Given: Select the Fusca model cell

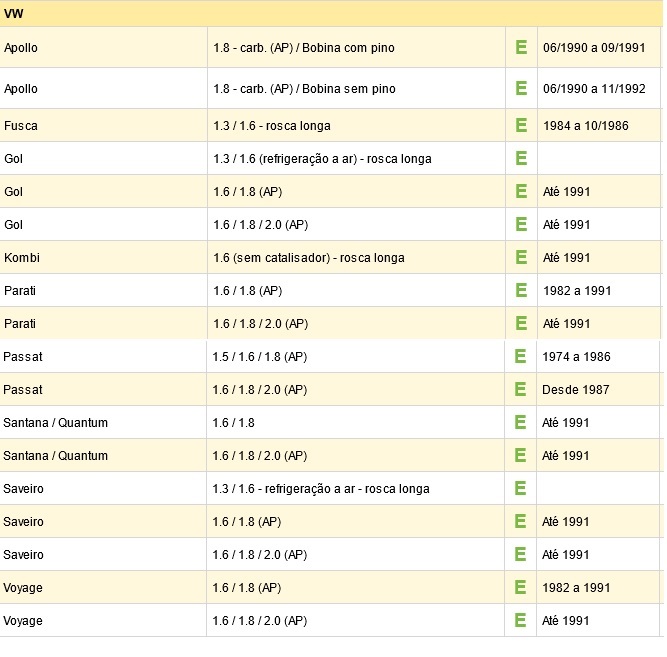Looking at the screenshot, I should point(103,126).
